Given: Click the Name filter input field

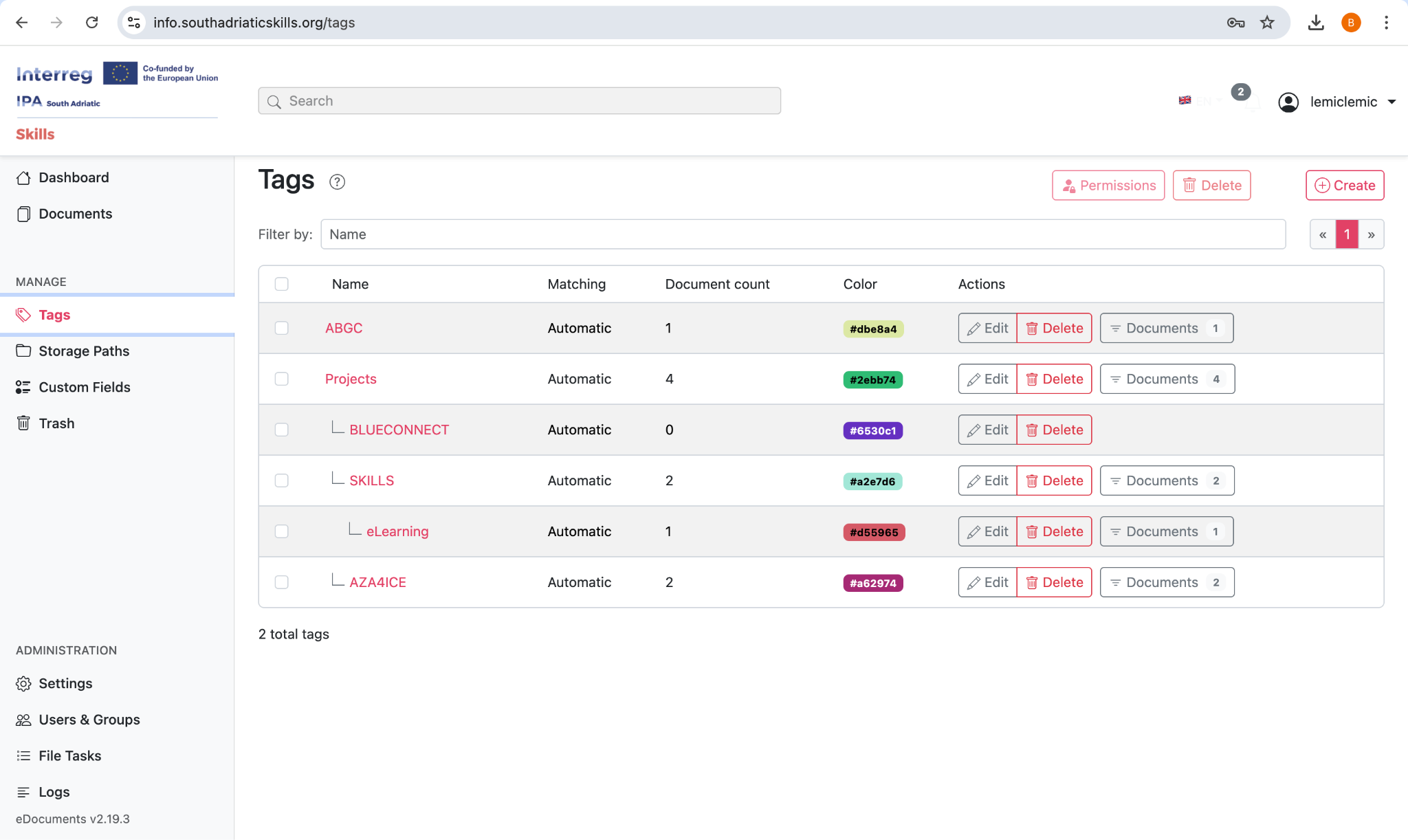Looking at the screenshot, I should [x=803, y=234].
